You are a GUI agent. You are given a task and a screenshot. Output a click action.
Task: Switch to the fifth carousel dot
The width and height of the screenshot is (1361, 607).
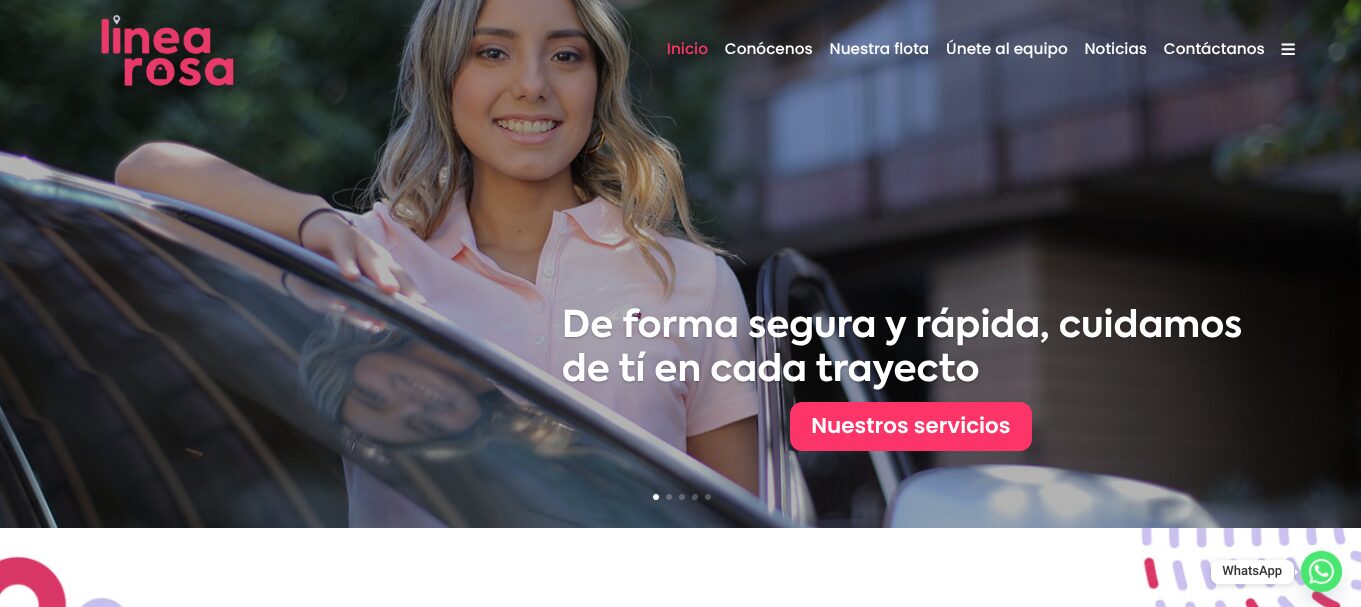[708, 496]
